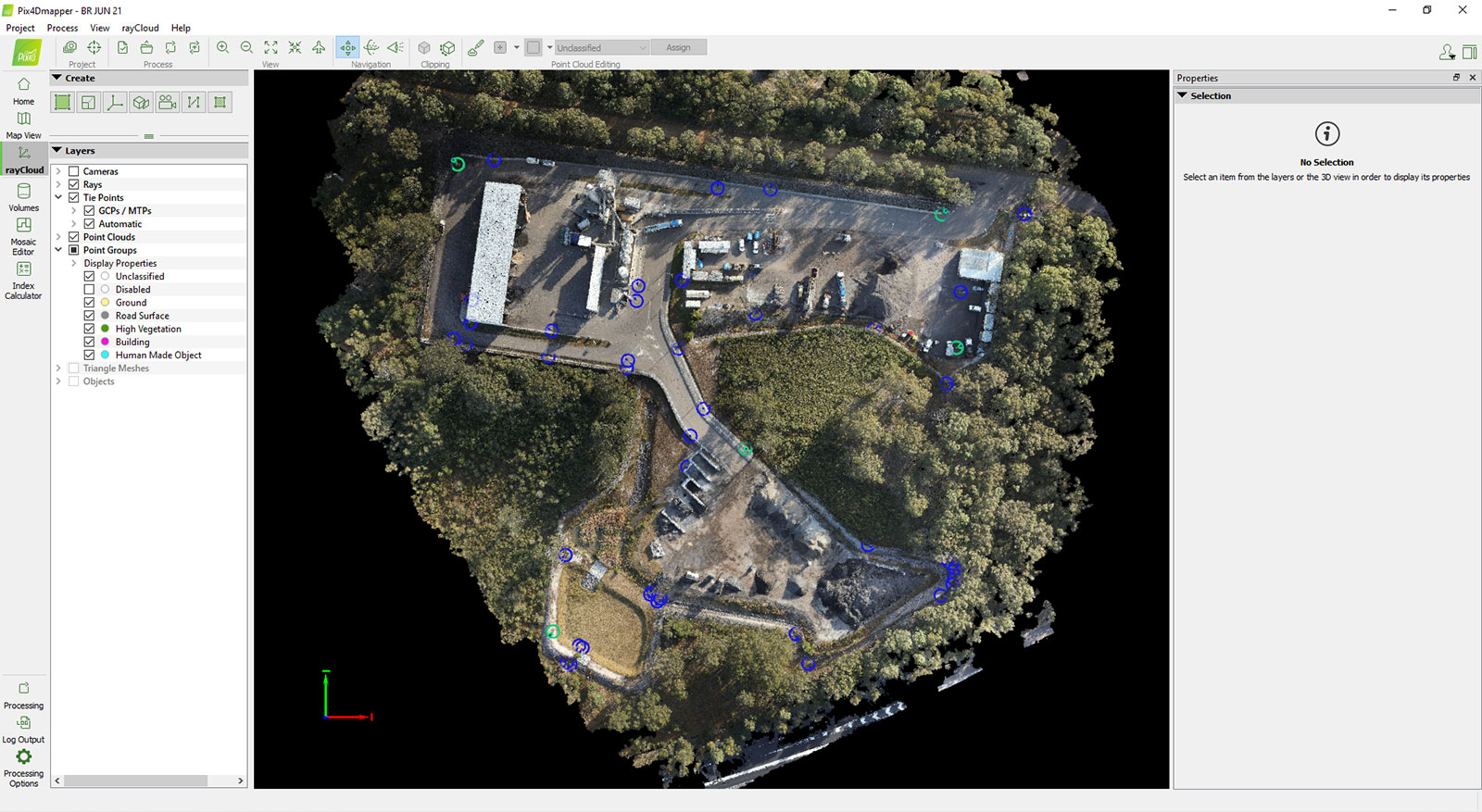
Task: Show the Log Output panel
Action: point(23,730)
